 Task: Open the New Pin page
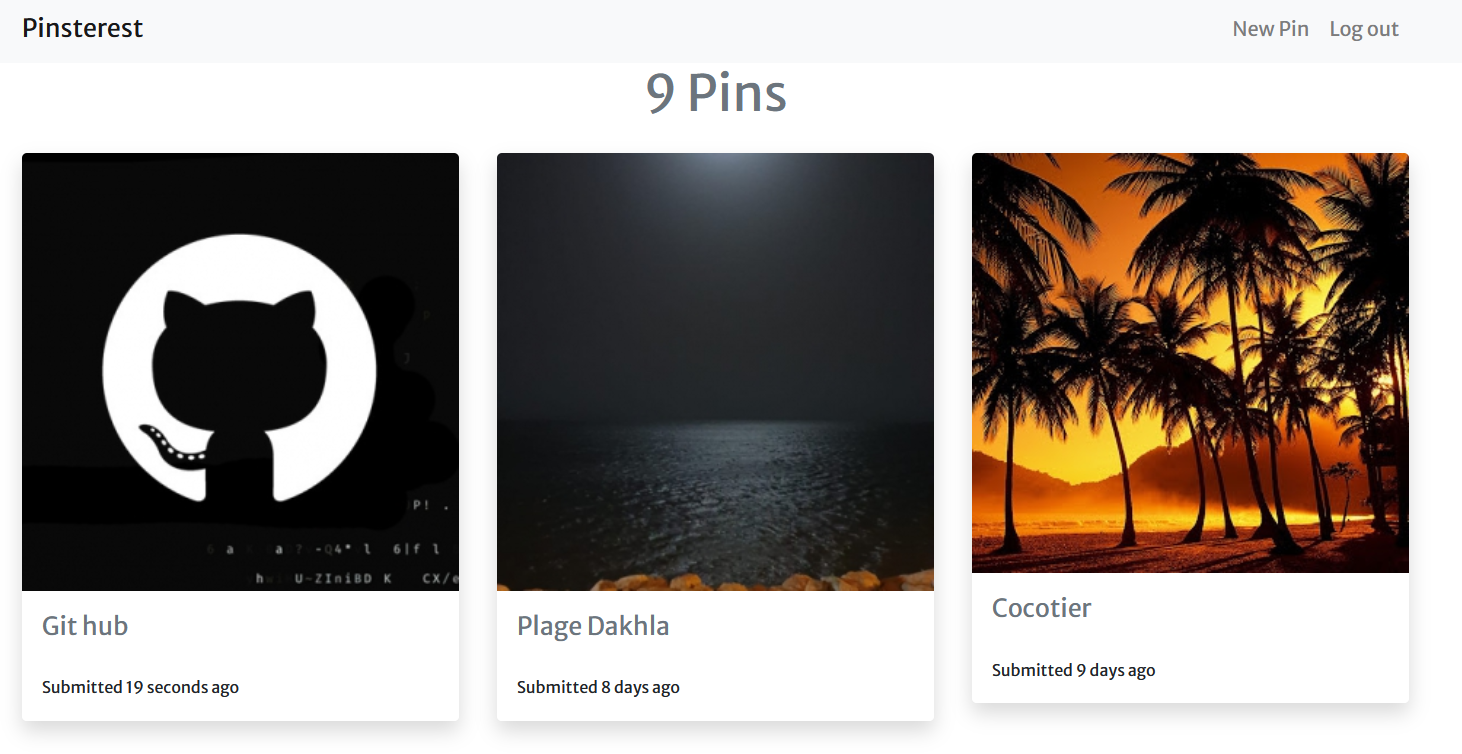coord(1270,29)
